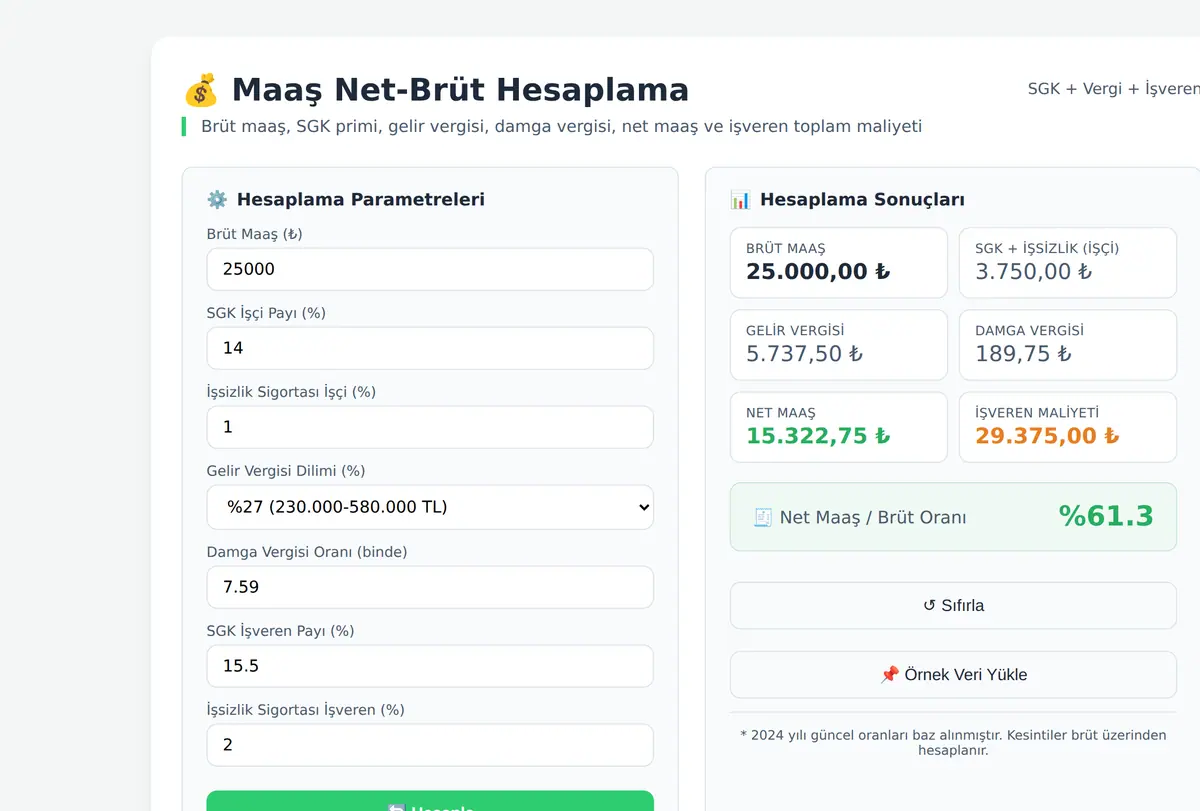Click the gear icon beside Hesaplama Parametreleri

tap(217, 199)
